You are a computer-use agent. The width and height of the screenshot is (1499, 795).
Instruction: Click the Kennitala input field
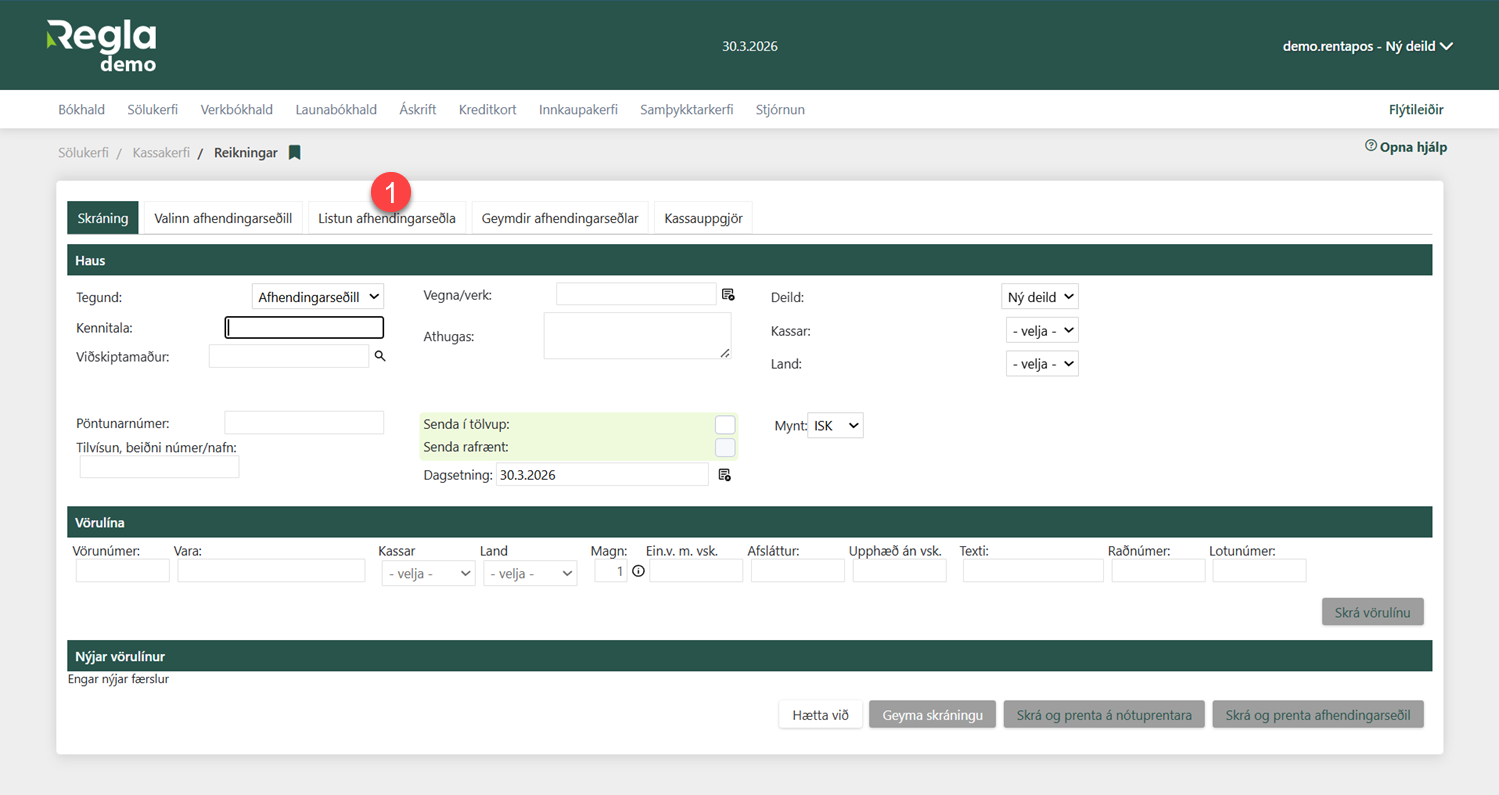click(304, 327)
